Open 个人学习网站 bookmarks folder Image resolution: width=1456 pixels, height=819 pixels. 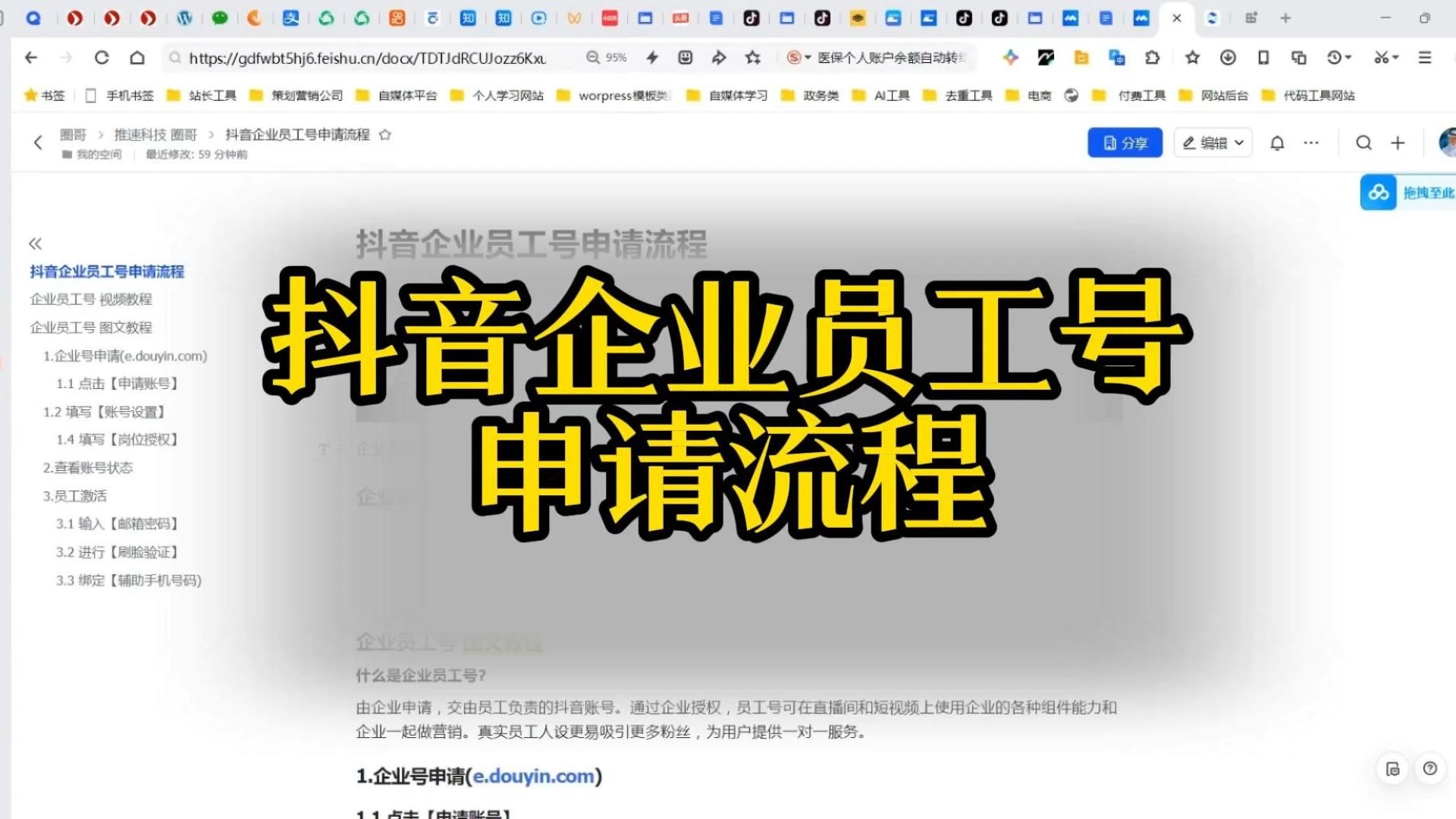[x=497, y=96]
